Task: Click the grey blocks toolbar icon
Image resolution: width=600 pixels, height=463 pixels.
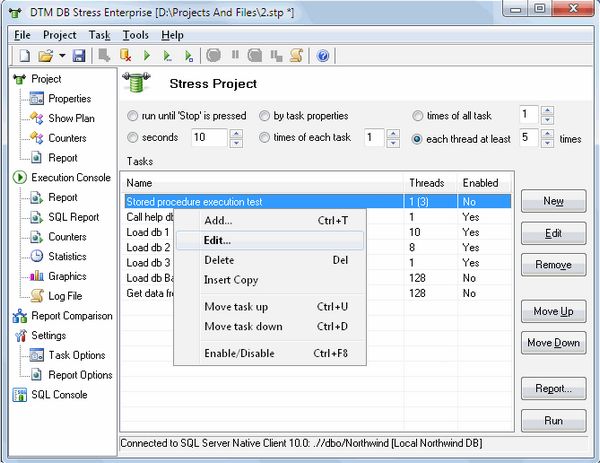Action: click(x=276, y=56)
